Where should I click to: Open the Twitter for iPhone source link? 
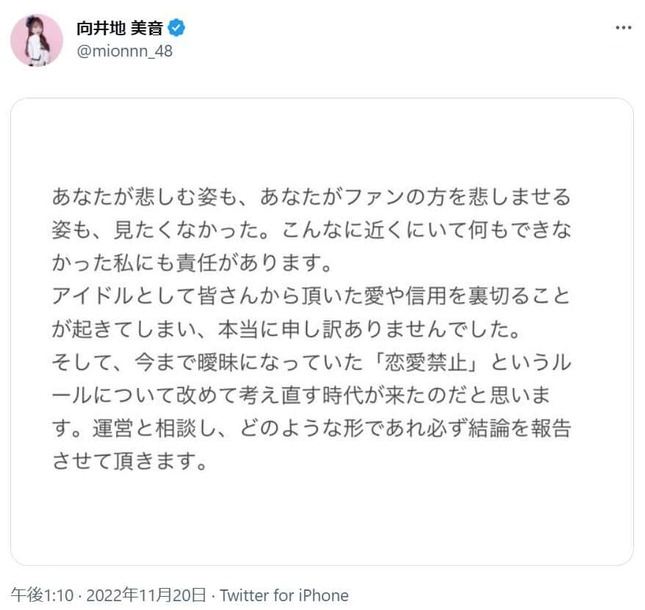(x=284, y=594)
